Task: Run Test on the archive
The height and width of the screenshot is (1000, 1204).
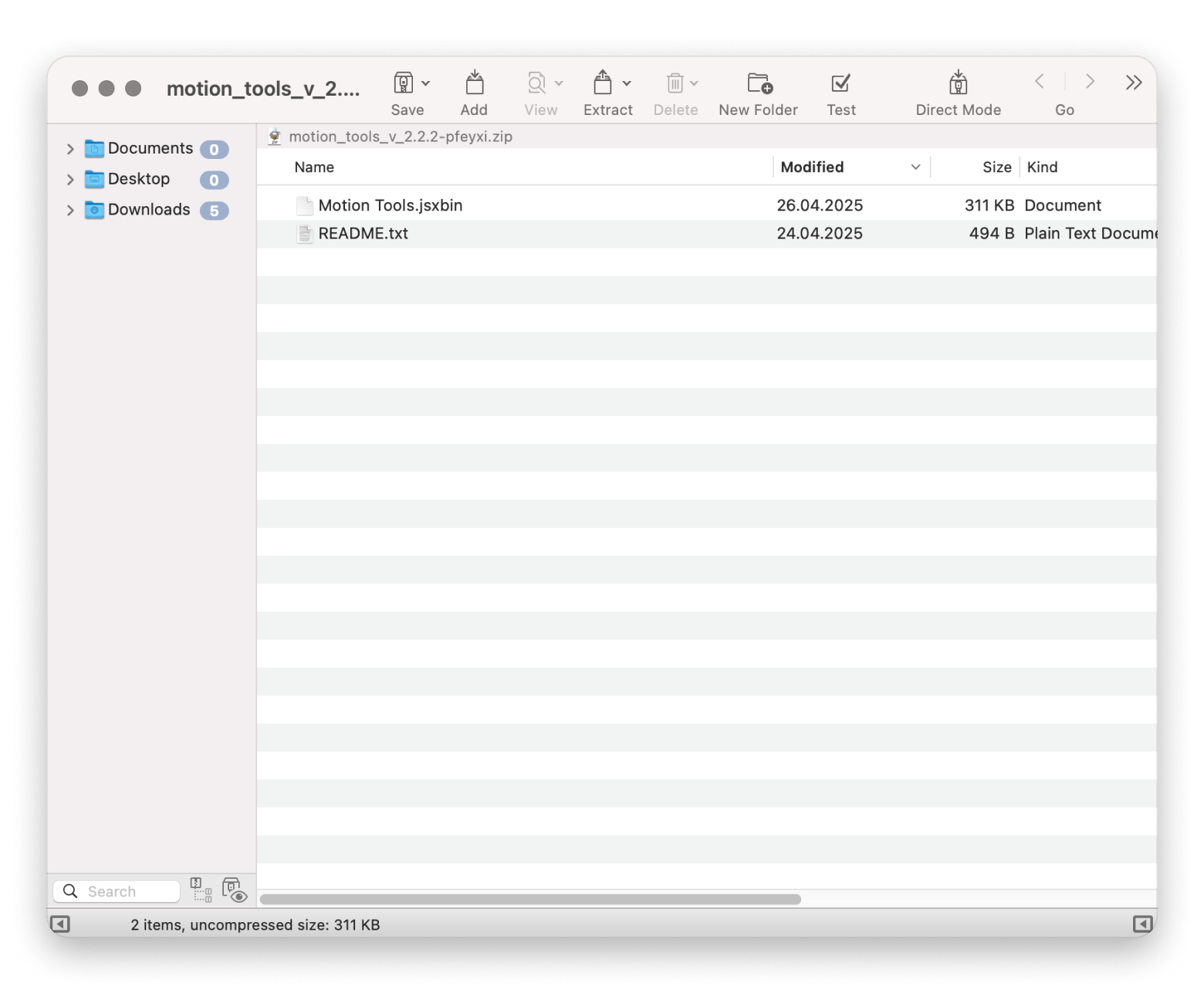Action: click(840, 83)
